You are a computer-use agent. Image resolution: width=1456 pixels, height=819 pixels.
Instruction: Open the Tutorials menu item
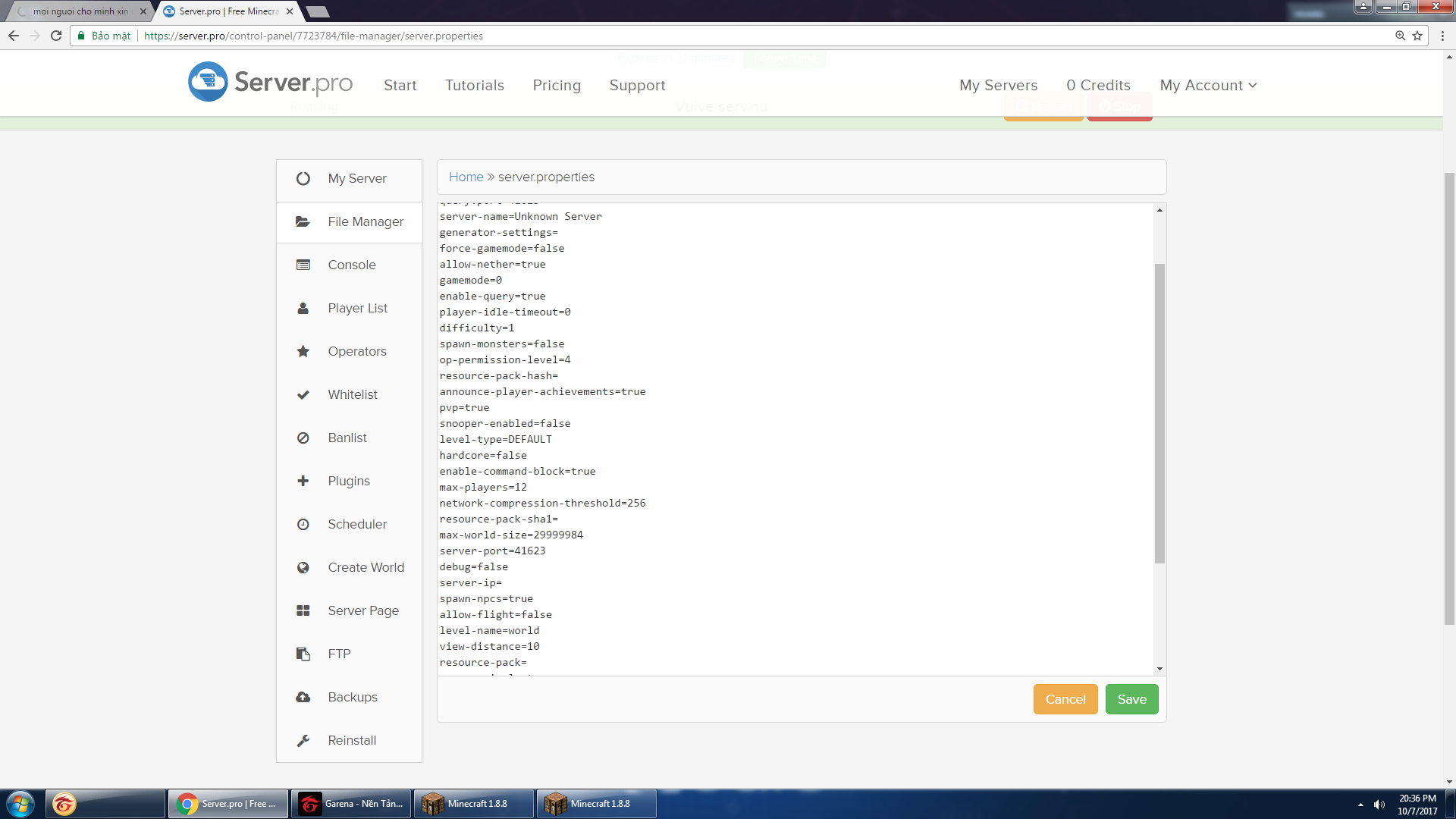[x=474, y=85]
